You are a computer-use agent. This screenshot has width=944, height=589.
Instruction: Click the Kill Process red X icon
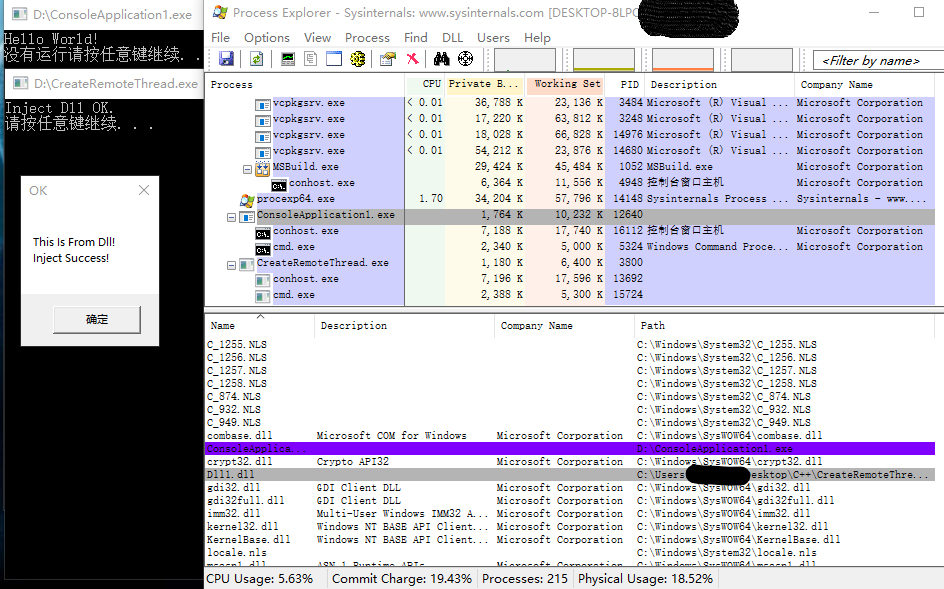[412, 60]
